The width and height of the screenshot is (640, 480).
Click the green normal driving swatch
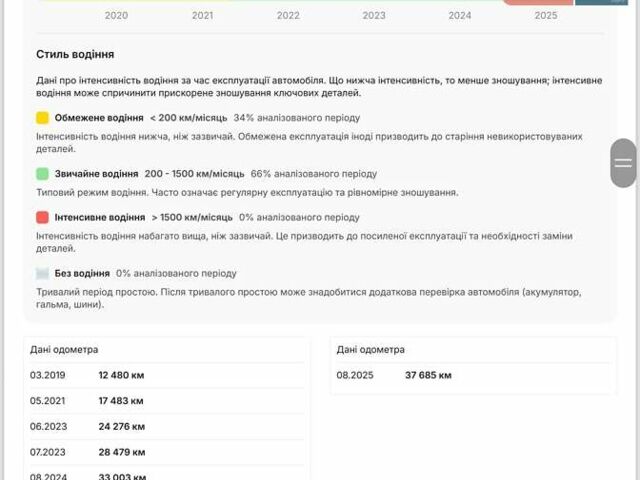click(42, 173)
